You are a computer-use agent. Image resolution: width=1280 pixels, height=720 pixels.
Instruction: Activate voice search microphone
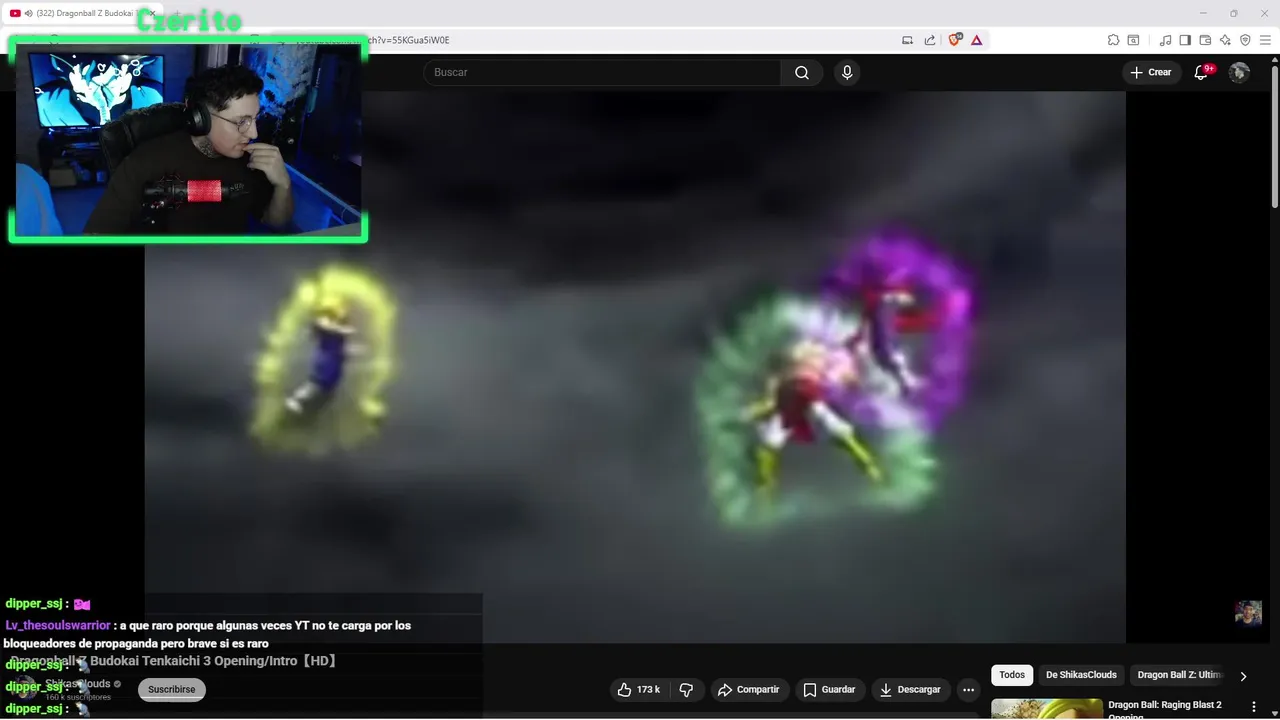click(847, 72)
